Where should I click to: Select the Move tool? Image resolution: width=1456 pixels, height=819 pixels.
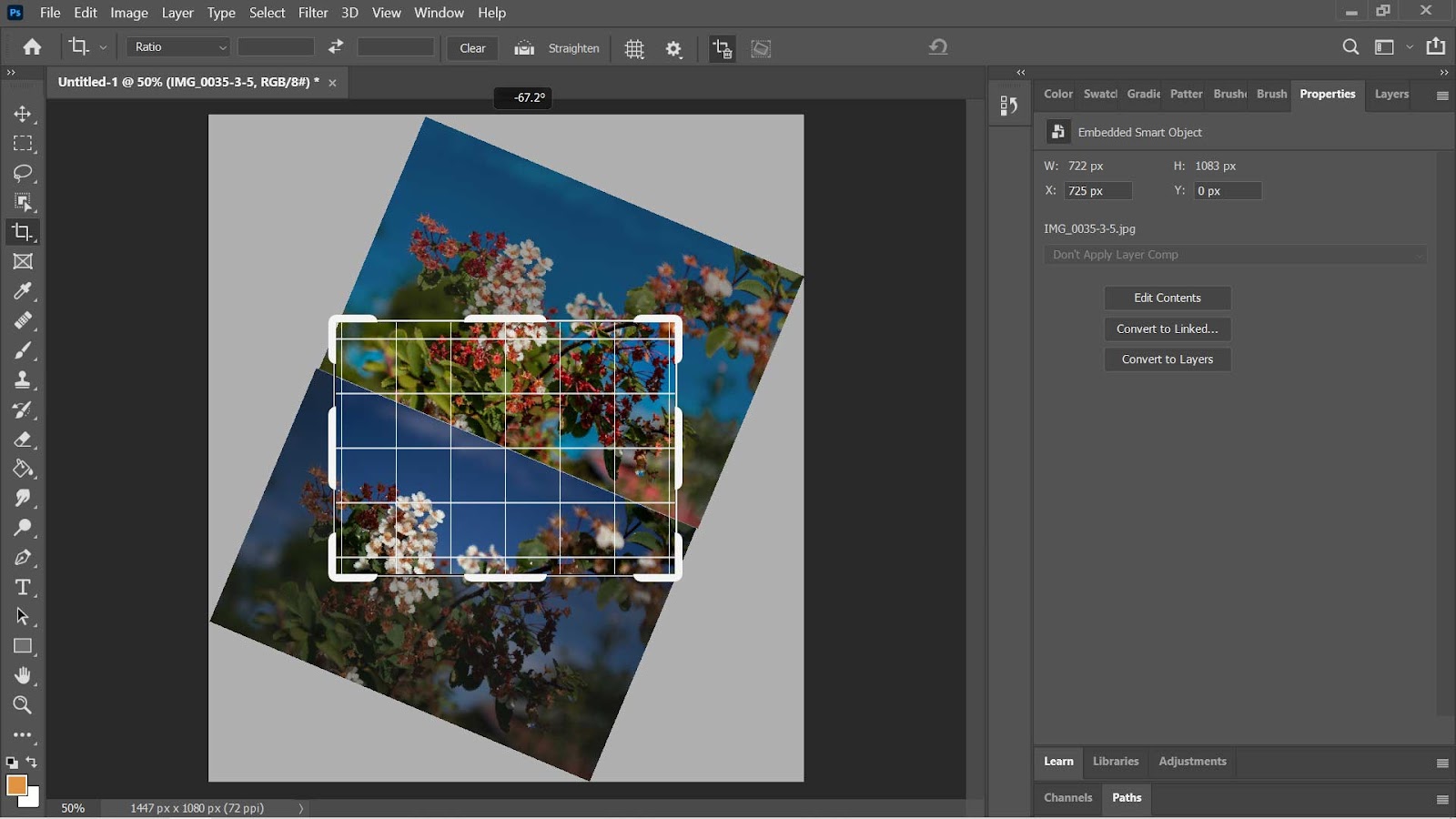pos(23,114)
